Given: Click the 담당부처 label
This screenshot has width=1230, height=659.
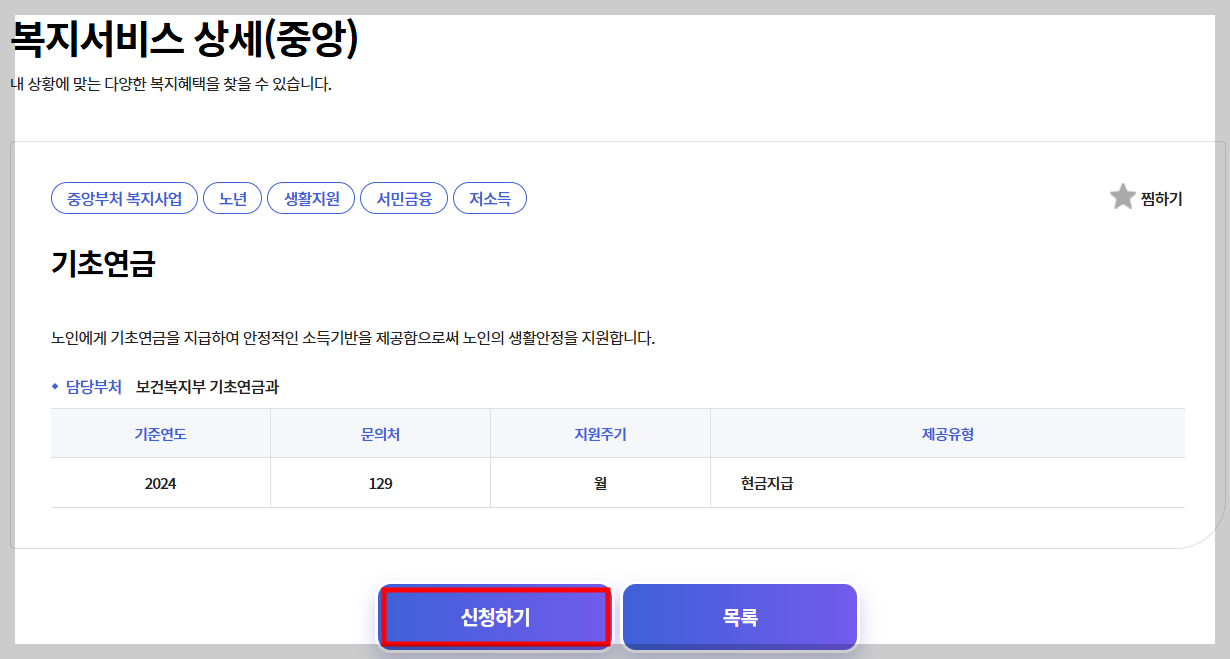Looking at the screenshot, I should pos(94,387).
